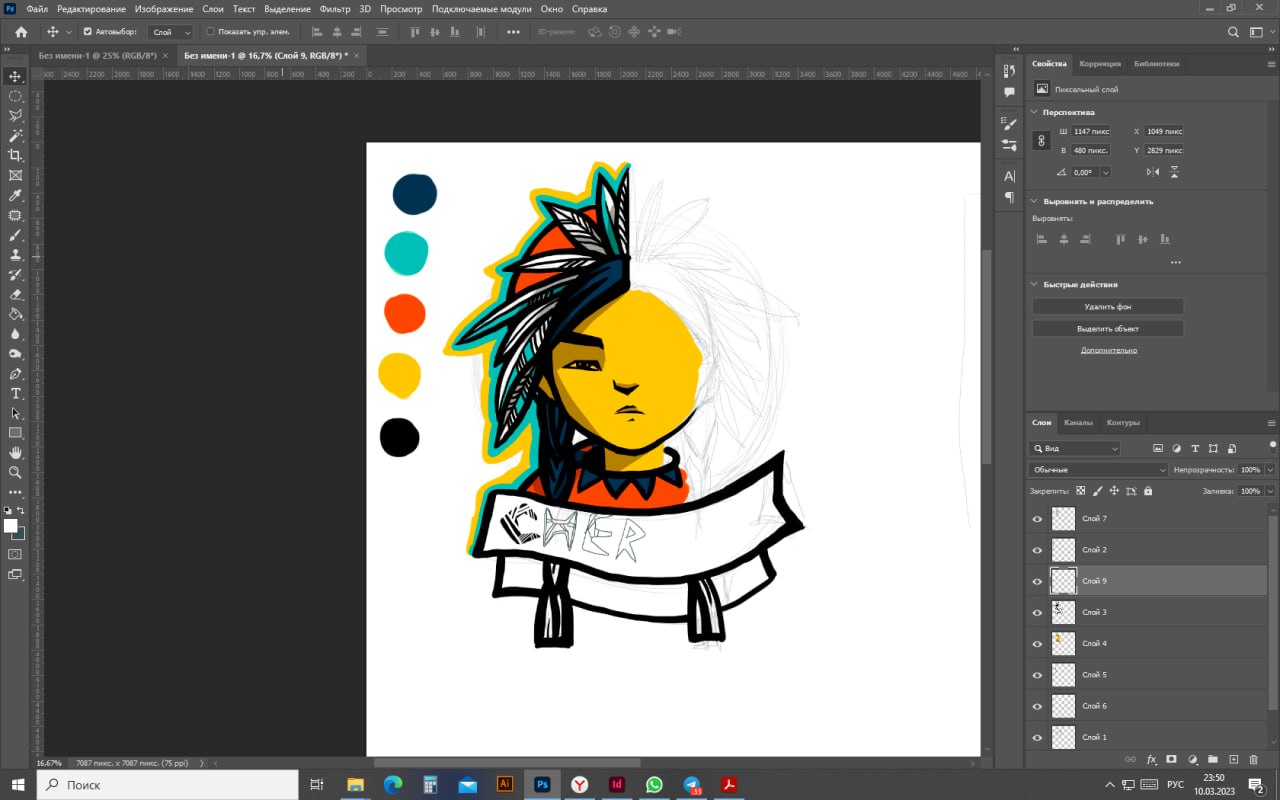This screenshot has height=800, width=1280.
Task: Select the Rectangle shape tool
Action: tap(15, 433)
